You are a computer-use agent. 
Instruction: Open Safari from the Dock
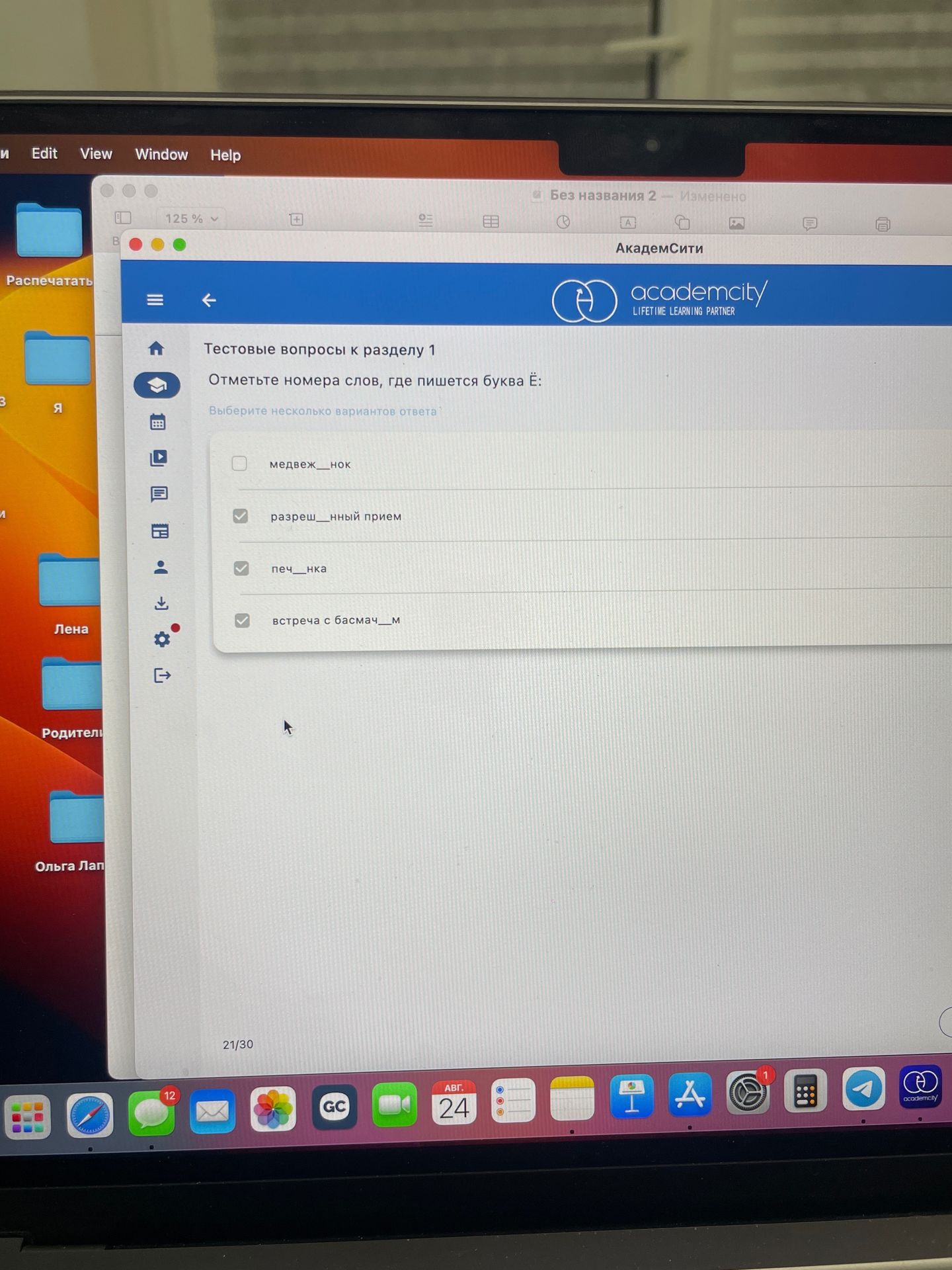90,1115
